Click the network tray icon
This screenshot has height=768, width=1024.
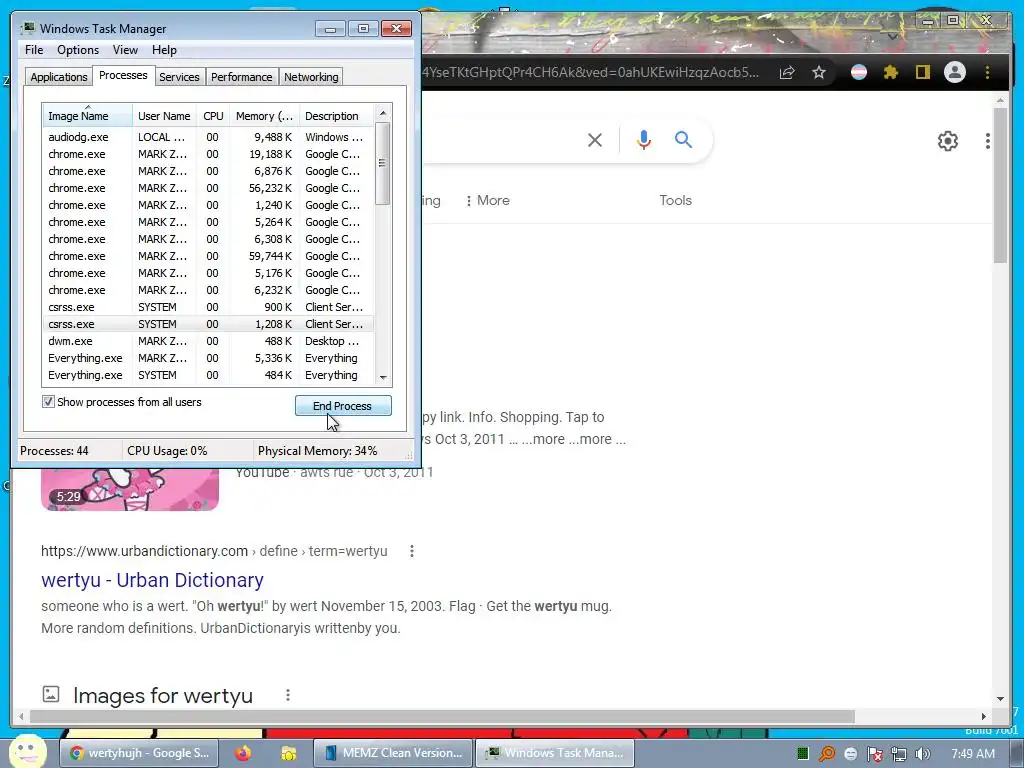[x=899, y=754]
